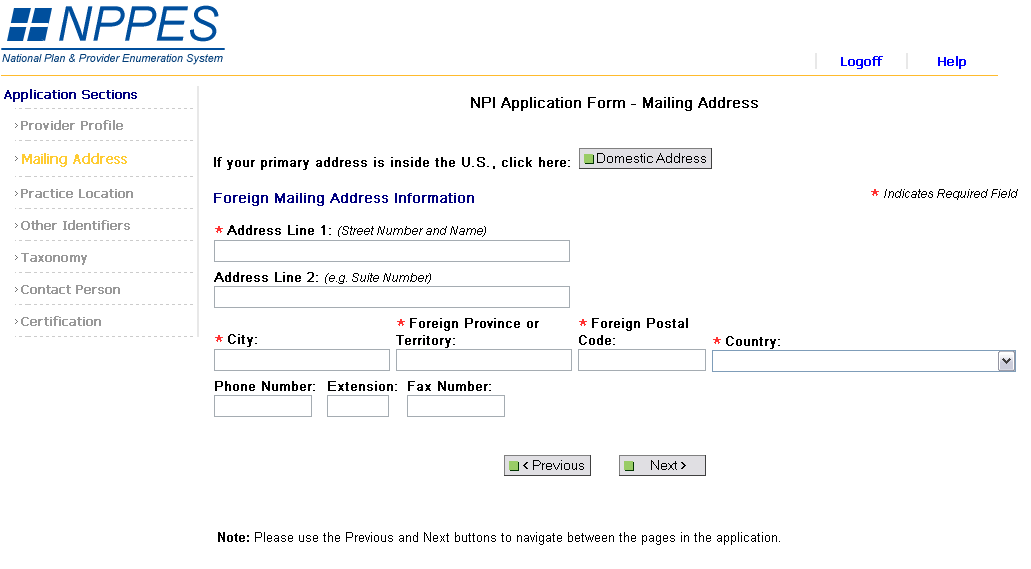Go to the Previous page
This screenshot has height=569, width=1031.
click(x=547, y=466)
